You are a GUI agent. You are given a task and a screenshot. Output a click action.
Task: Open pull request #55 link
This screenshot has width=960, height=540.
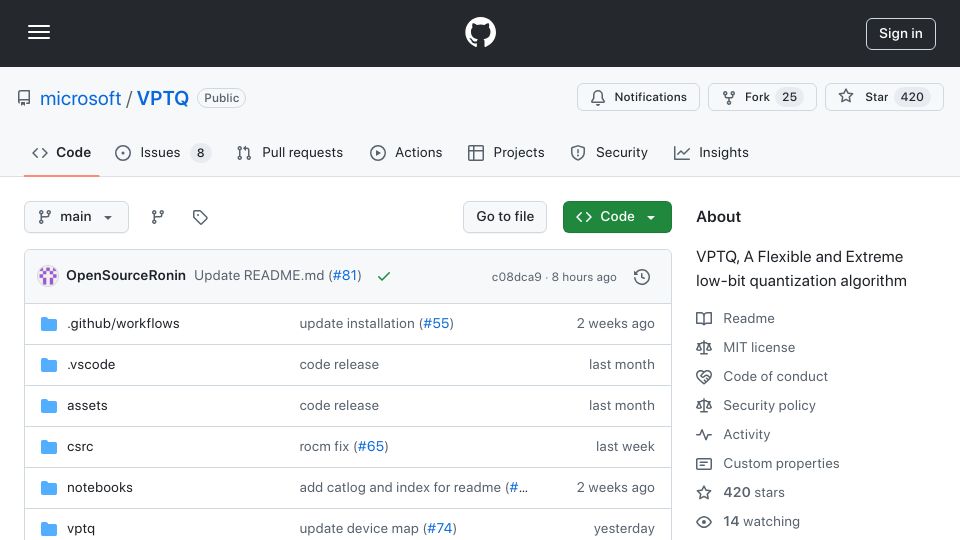click(x=436, y=323)
